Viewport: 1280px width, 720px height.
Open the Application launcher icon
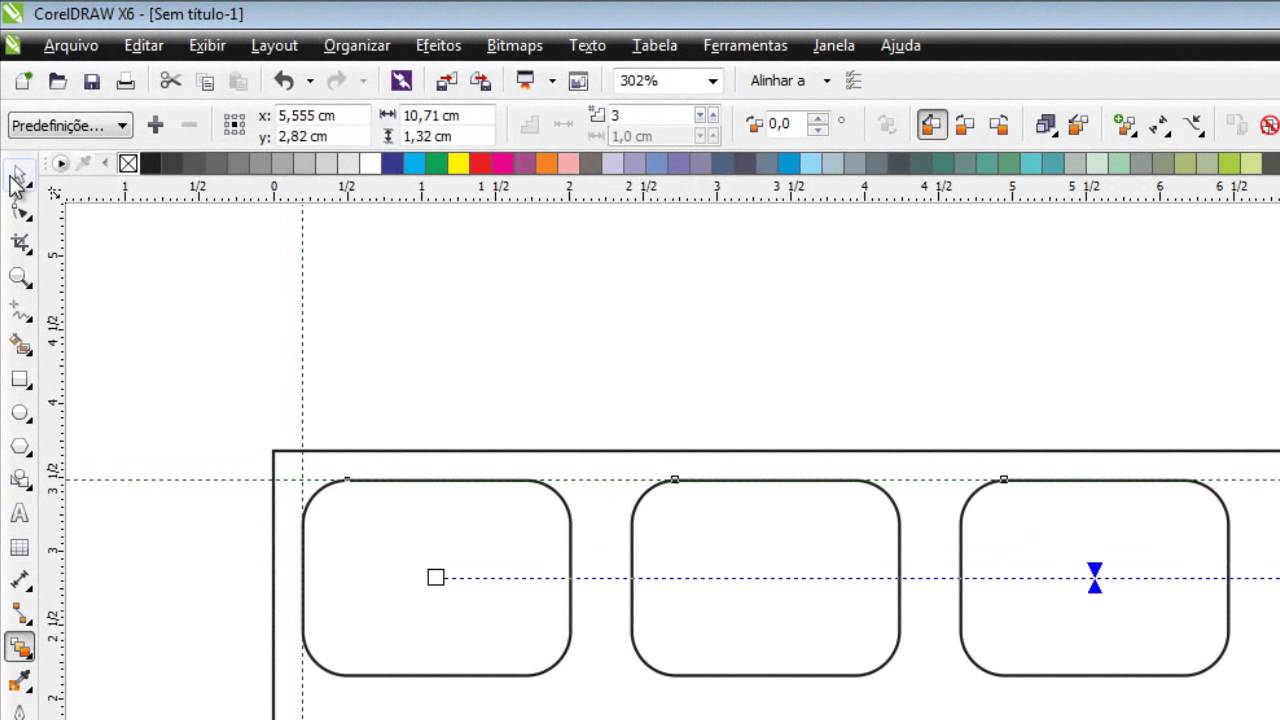[x=526, y=81]
